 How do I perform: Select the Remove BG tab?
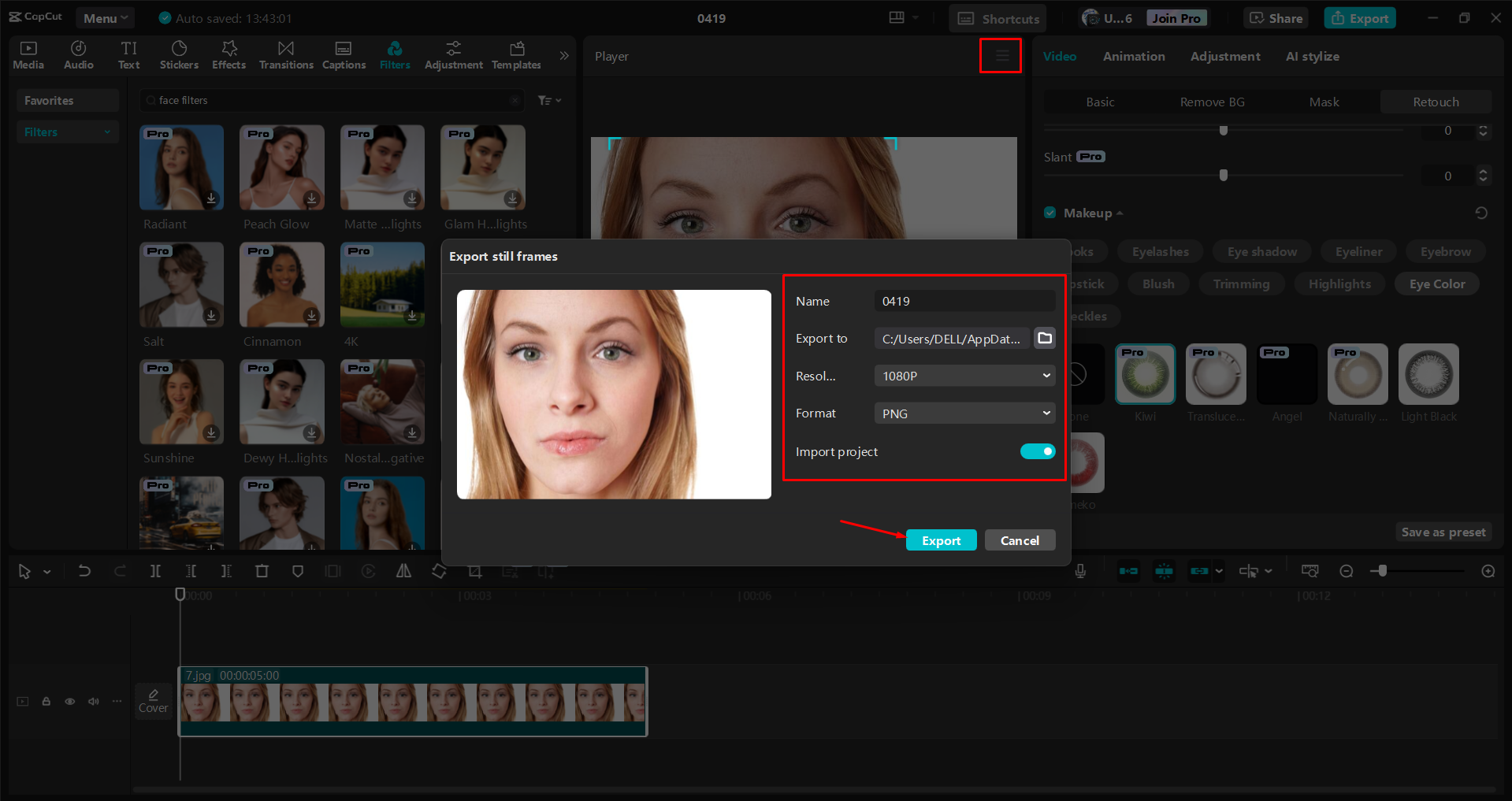tap(1212, 102)
